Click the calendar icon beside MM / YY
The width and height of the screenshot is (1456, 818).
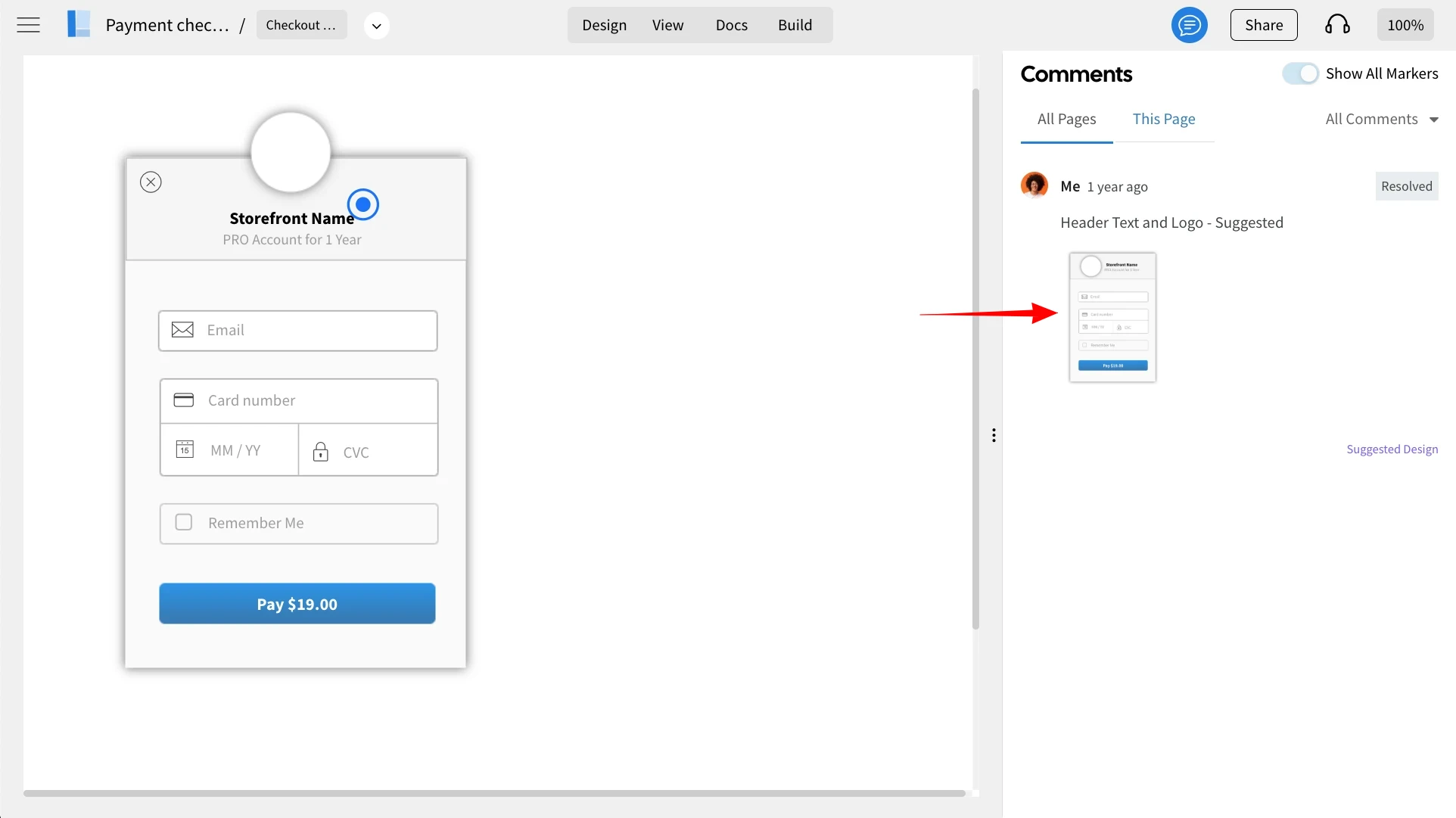click(185, 449)
